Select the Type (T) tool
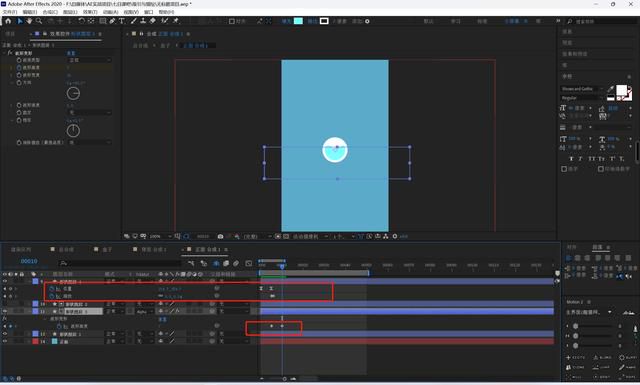Image resolution: width=640 pixels, height=385 pixels. pos(122,21)
